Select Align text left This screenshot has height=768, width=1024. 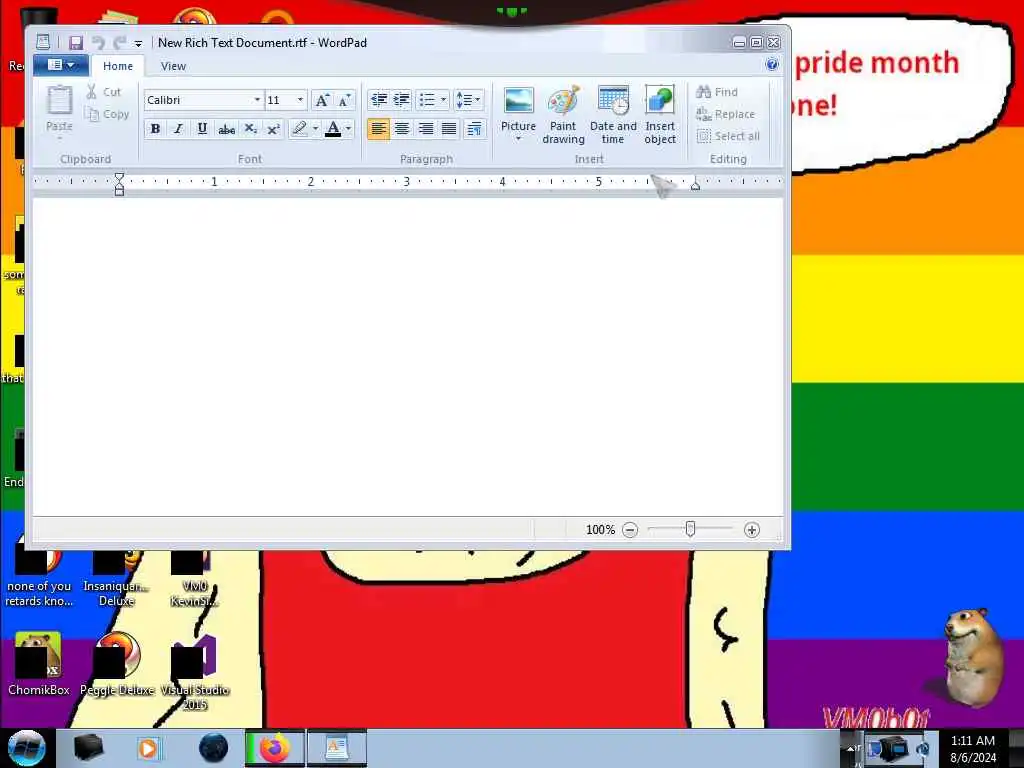pyautogui.click(x=378, y=129)
